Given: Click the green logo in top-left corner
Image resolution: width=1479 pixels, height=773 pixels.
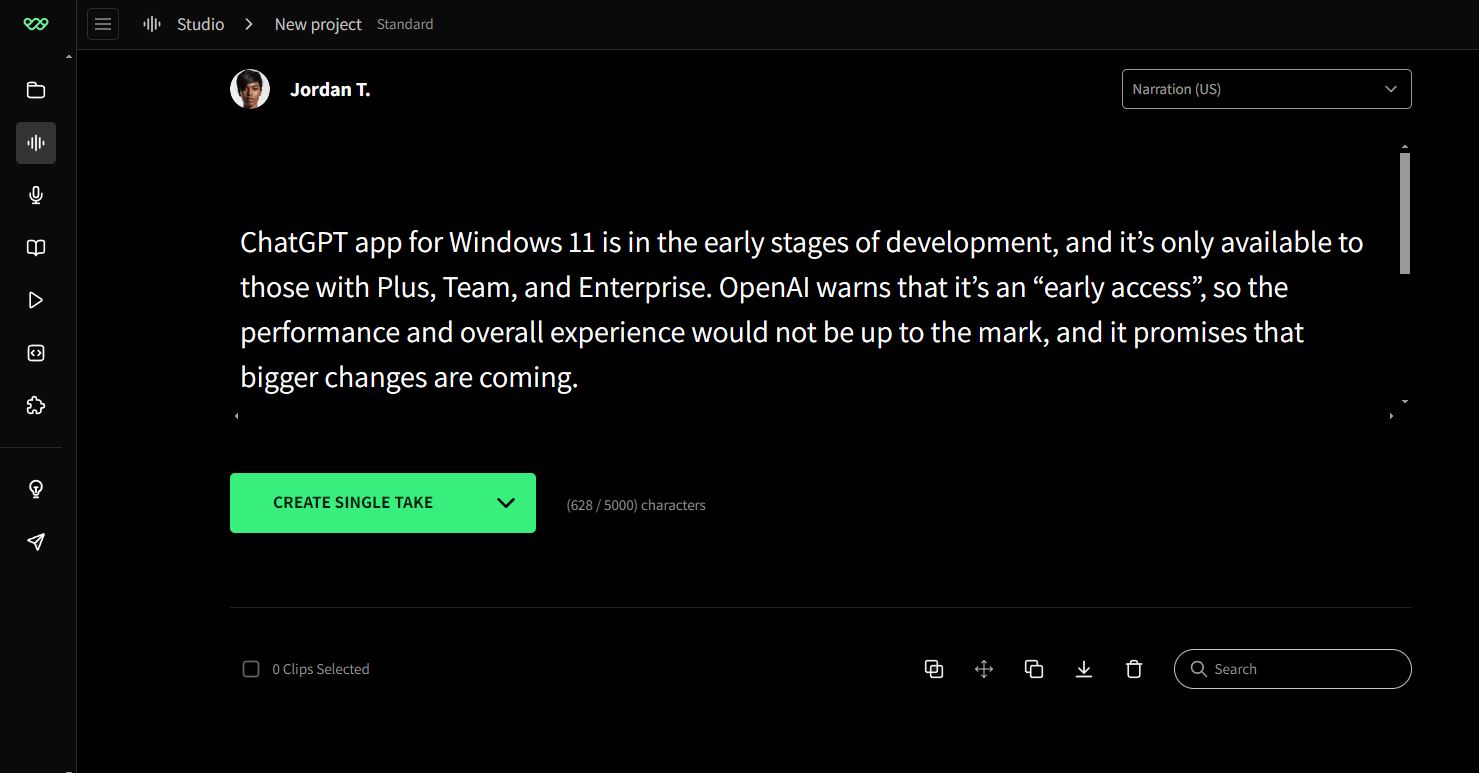Looking at the screenshot, I should (36, 24).
